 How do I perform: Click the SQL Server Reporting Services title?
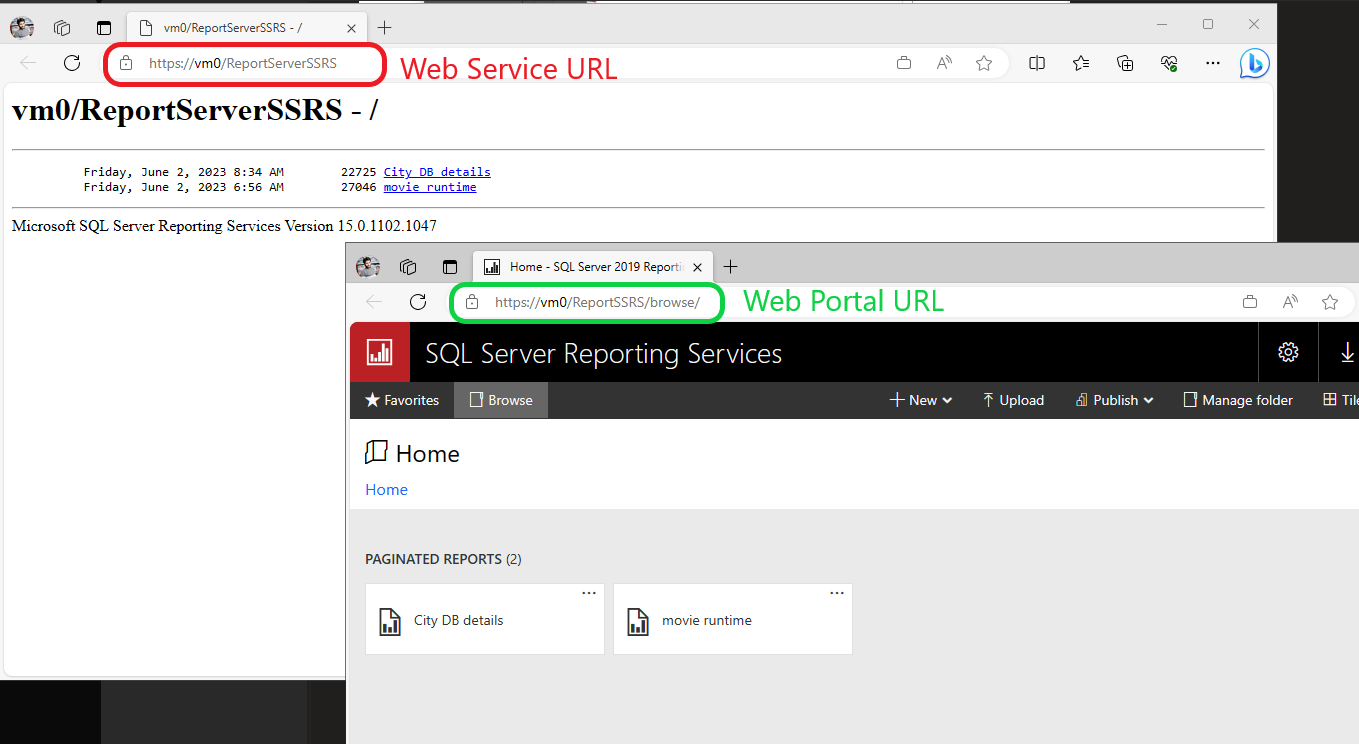click(x=604, y=353)
